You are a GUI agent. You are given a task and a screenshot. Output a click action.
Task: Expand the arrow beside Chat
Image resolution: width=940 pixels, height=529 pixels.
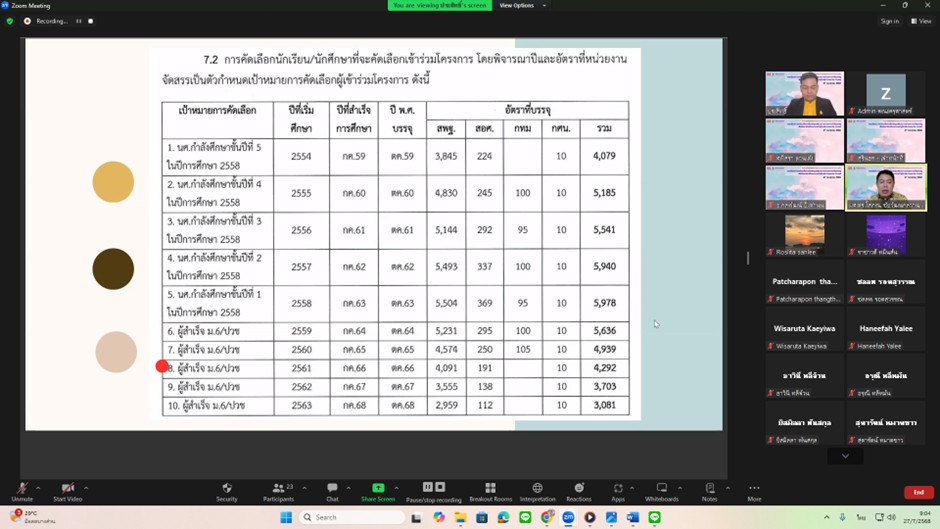(x=348, y=488)
